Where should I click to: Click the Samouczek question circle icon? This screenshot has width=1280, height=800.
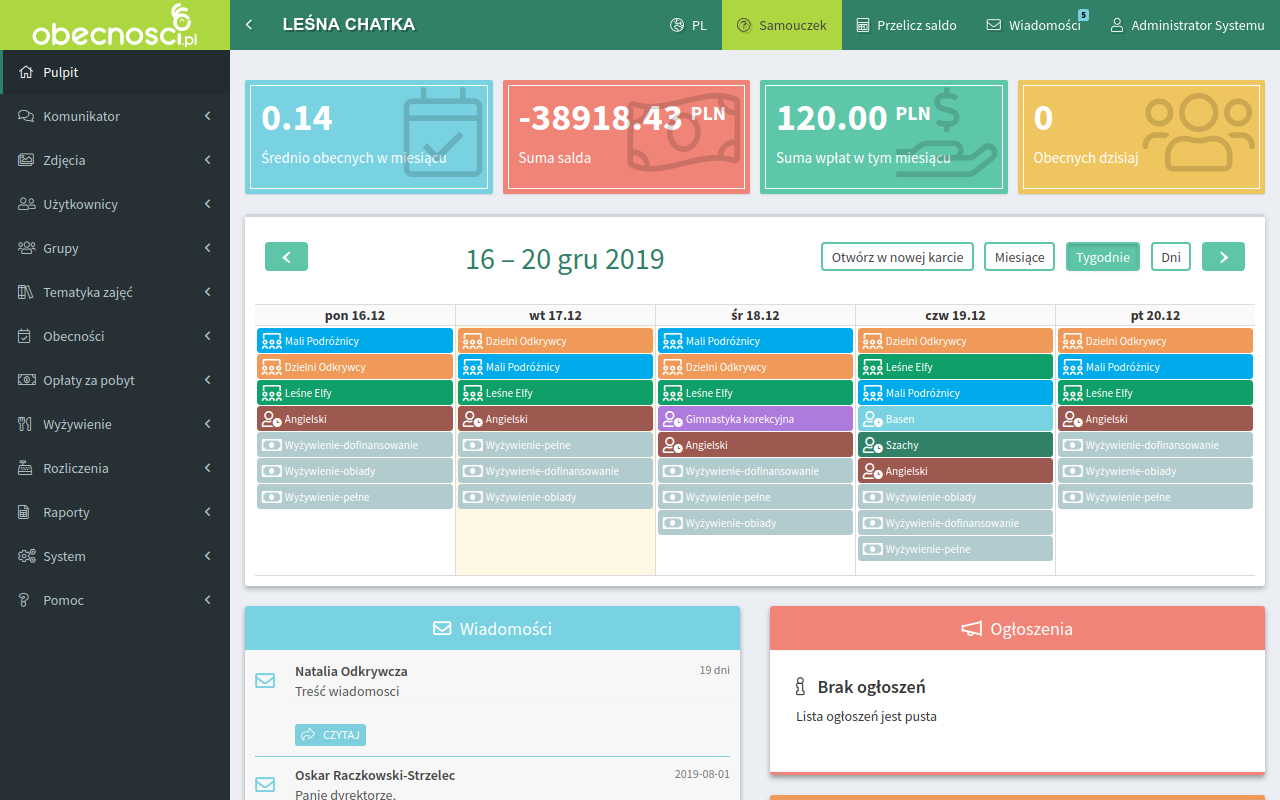(744, 25)
